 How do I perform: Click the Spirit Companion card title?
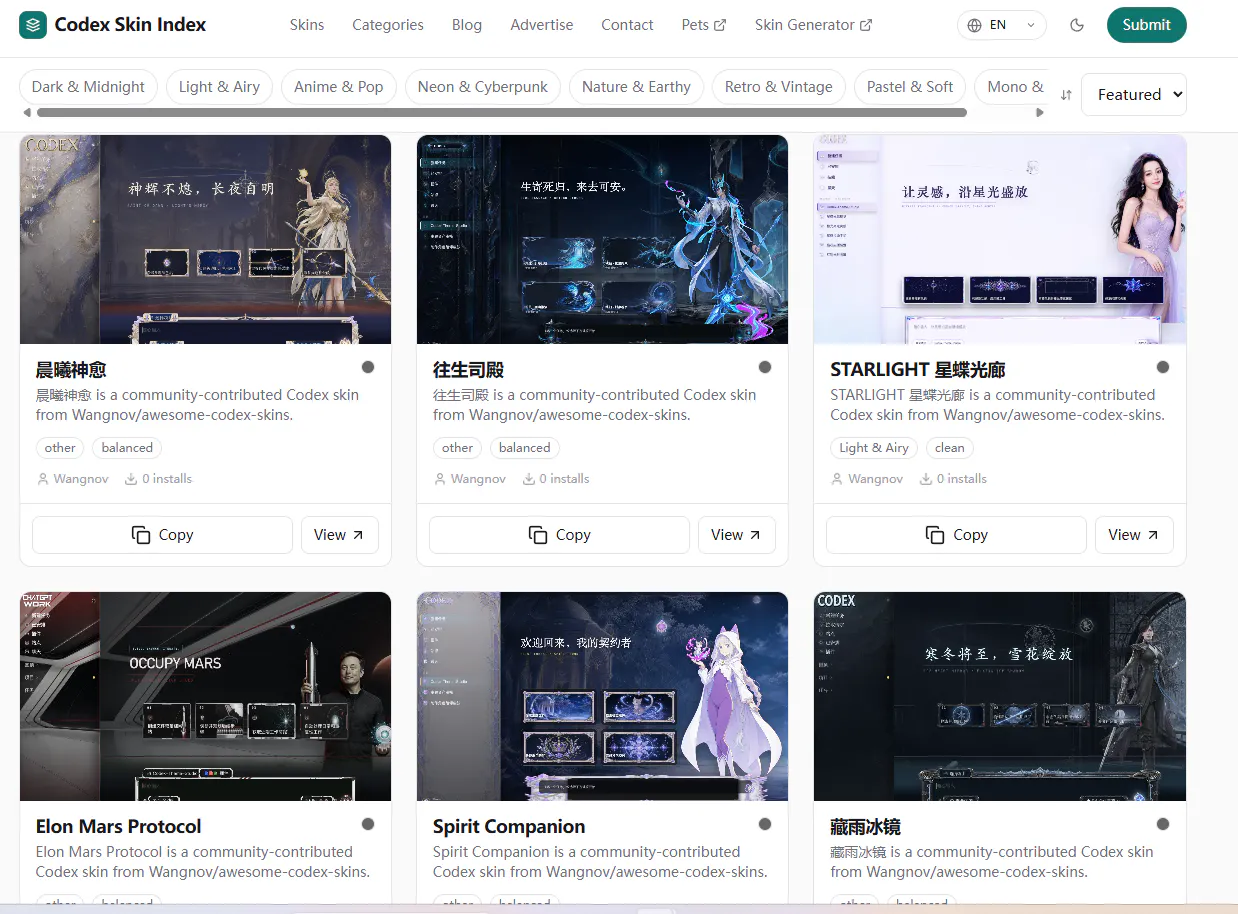pos(509,827)
